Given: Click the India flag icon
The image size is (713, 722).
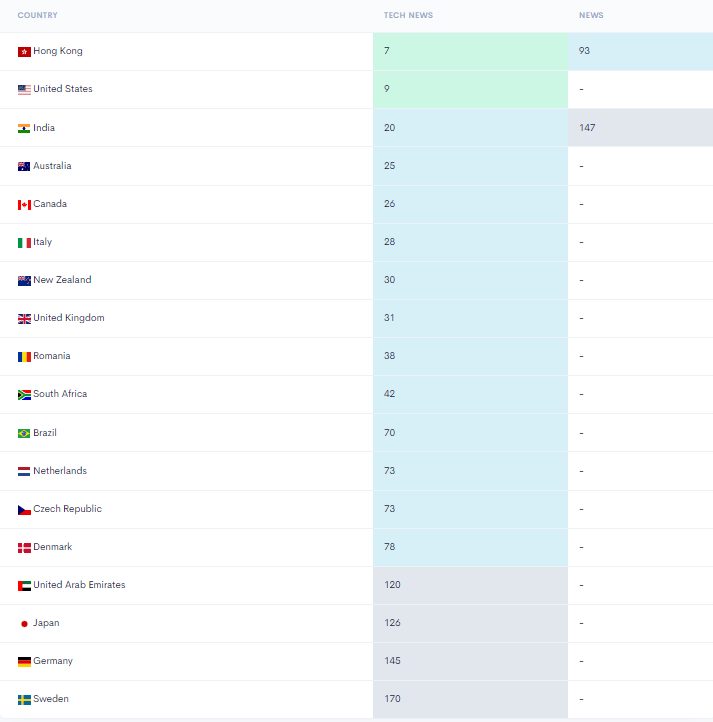Looking at the screenshot, I should click(x=24, y=128).
